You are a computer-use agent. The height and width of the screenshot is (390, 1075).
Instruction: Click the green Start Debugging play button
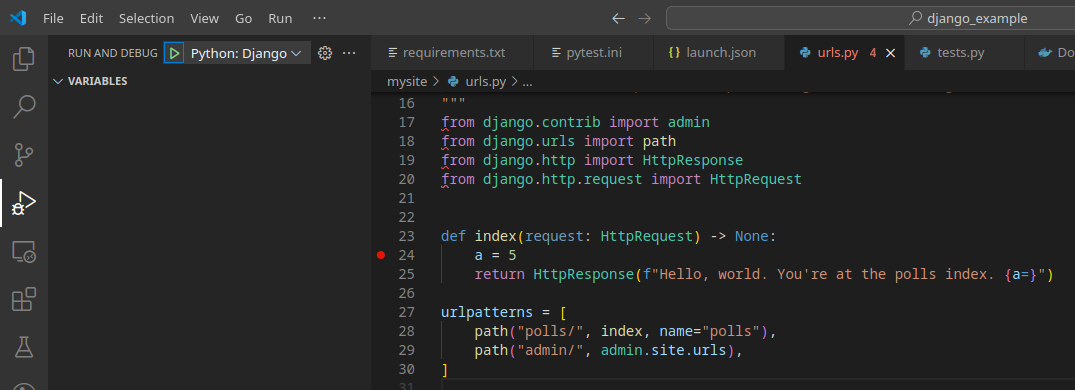[x=174, y=53]
